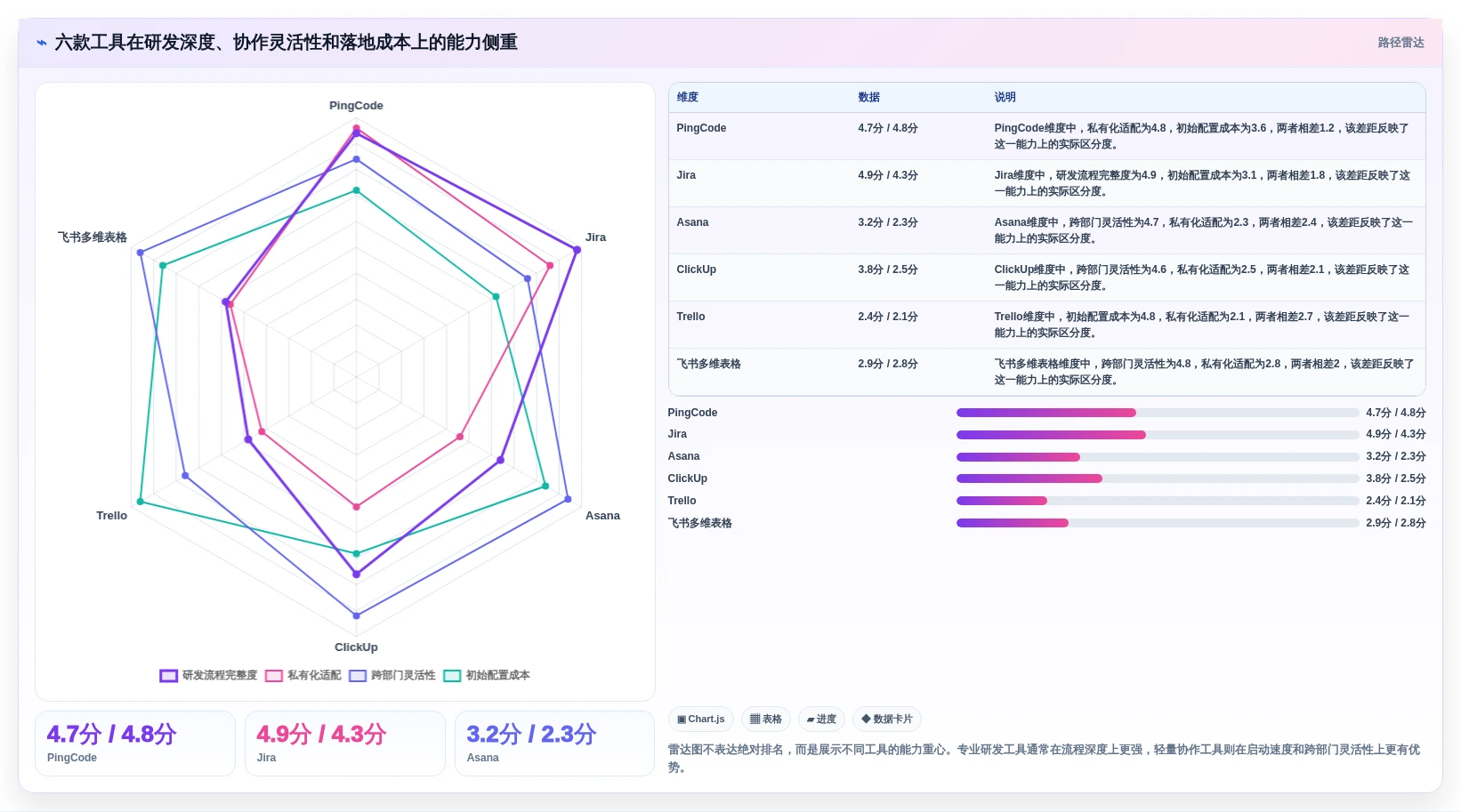Click the blue icon beside the dashboard title
Image resolution: width=1461 pixels, height=812 pixels.
(x=42, y=43)
